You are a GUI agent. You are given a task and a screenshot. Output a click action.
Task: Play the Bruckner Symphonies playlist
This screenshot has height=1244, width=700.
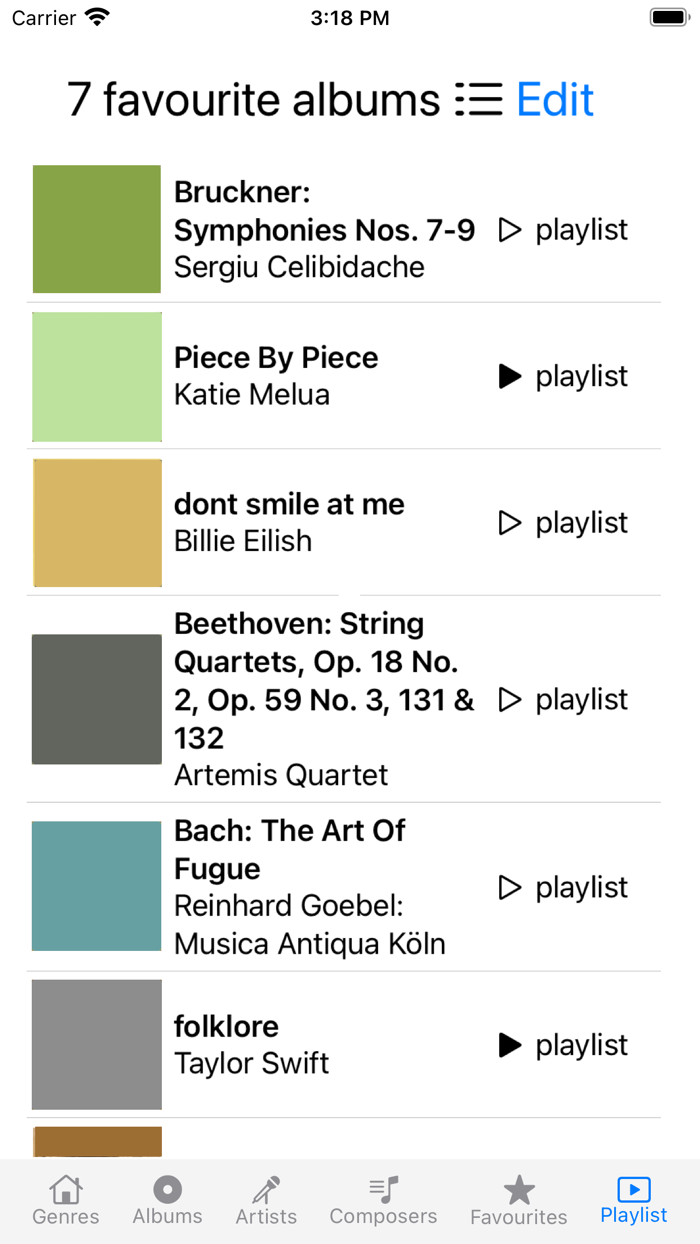[510, 229]
